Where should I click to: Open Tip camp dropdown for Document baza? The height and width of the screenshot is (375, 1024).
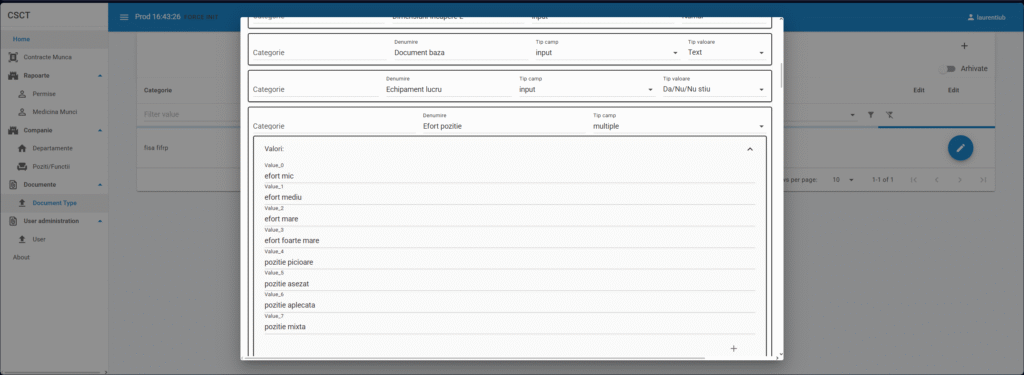click(x=607, y=52)
